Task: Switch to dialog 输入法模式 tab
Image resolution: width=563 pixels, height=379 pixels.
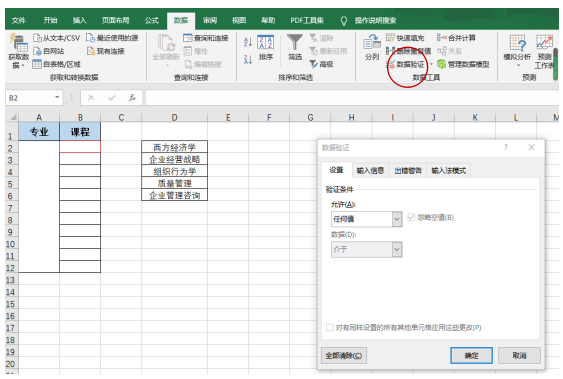Action: 448,170
